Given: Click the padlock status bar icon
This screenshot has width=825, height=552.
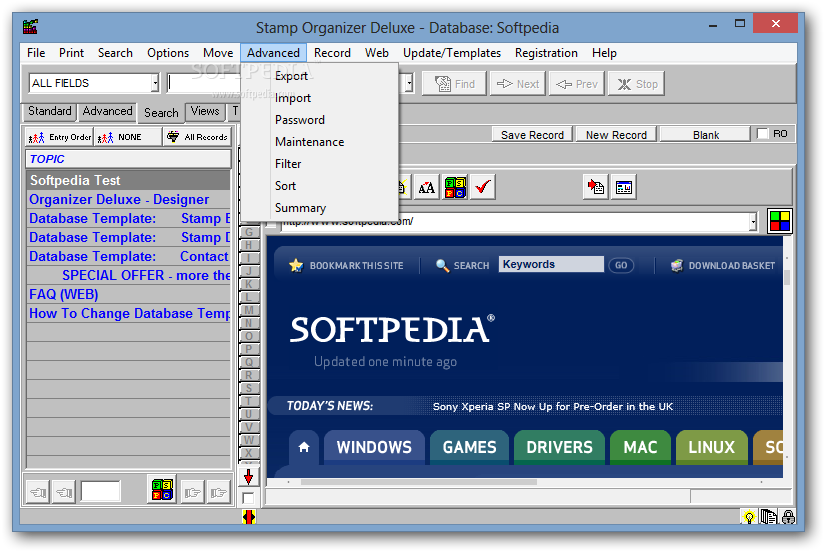Looking at the screenshot, I should coord(788,517).
